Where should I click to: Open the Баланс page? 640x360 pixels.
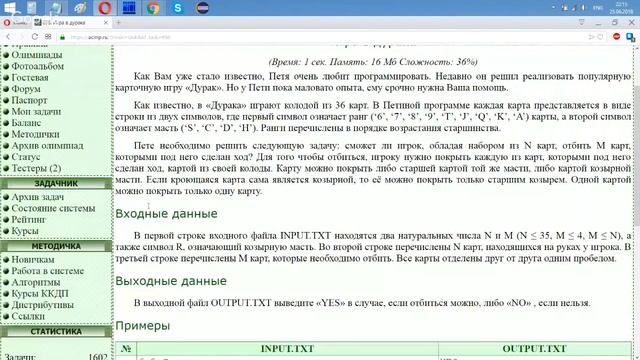(26, 123)
